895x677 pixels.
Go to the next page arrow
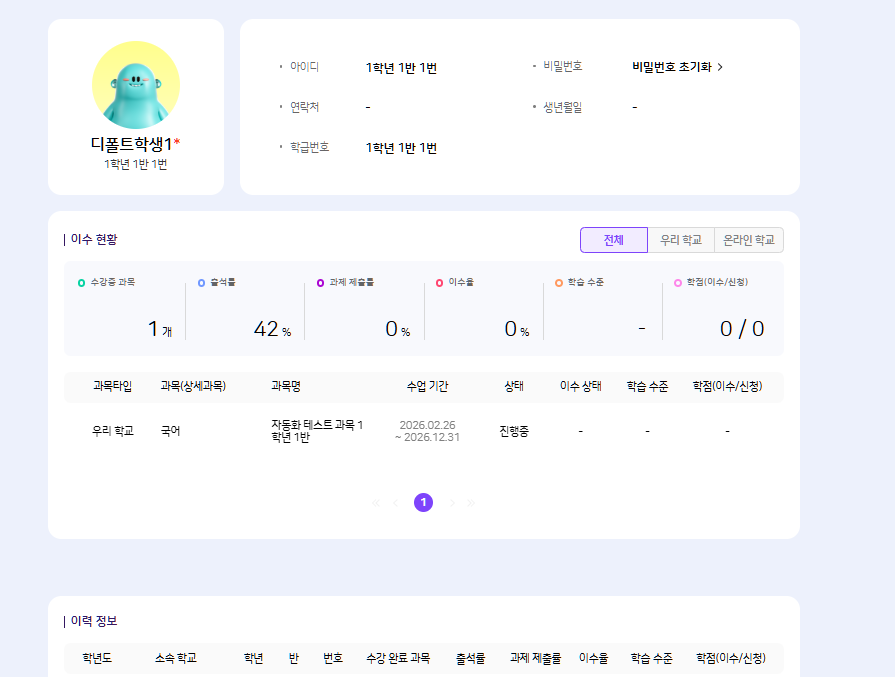click(x=452, y=502)
